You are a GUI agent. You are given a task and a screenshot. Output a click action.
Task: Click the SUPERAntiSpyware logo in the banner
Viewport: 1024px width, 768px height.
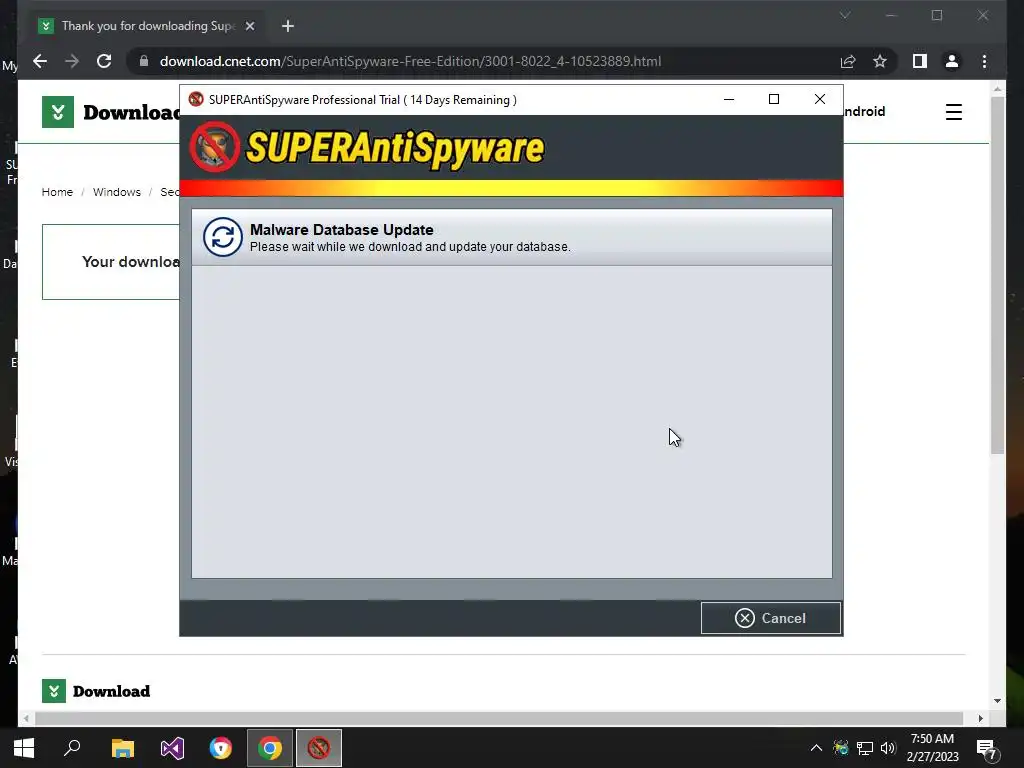coord(366,148)
